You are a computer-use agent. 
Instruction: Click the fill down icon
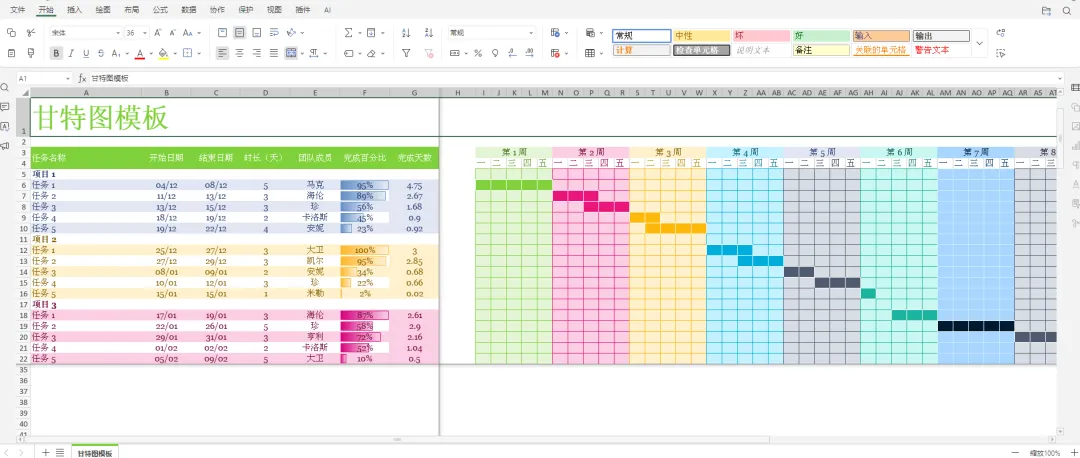371,32
